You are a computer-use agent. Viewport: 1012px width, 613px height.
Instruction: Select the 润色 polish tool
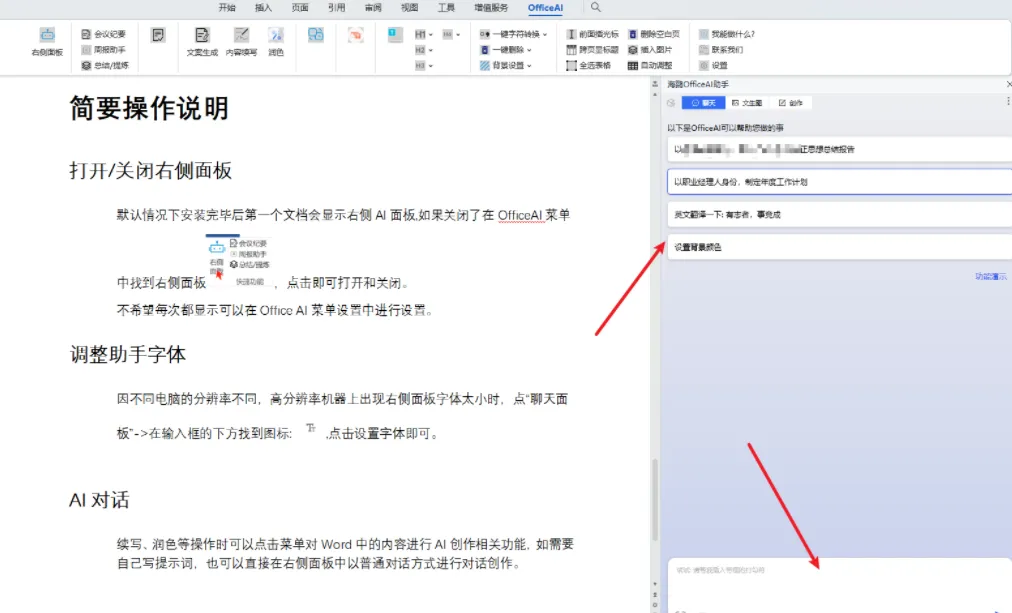point(276,42)
